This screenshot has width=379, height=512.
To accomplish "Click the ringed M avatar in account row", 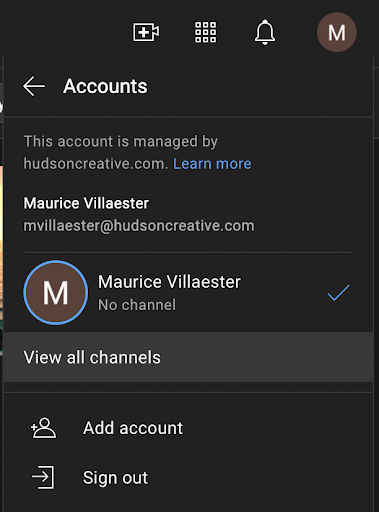I will click(56, 293).
